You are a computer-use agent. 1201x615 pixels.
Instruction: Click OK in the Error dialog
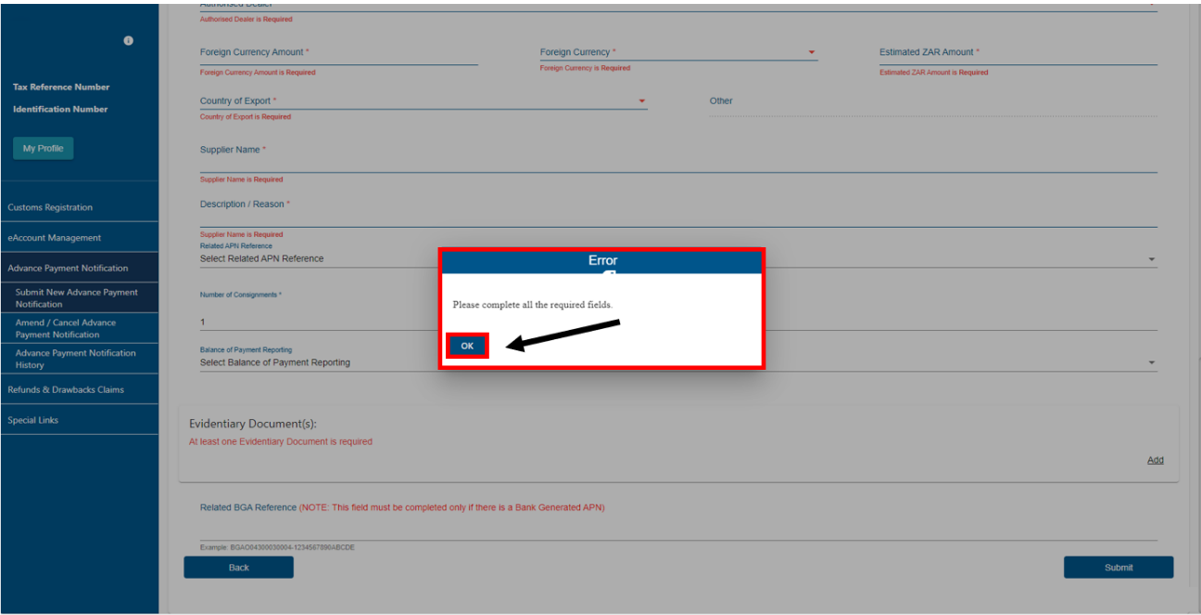pyautogui.click(x=467, y=346)
